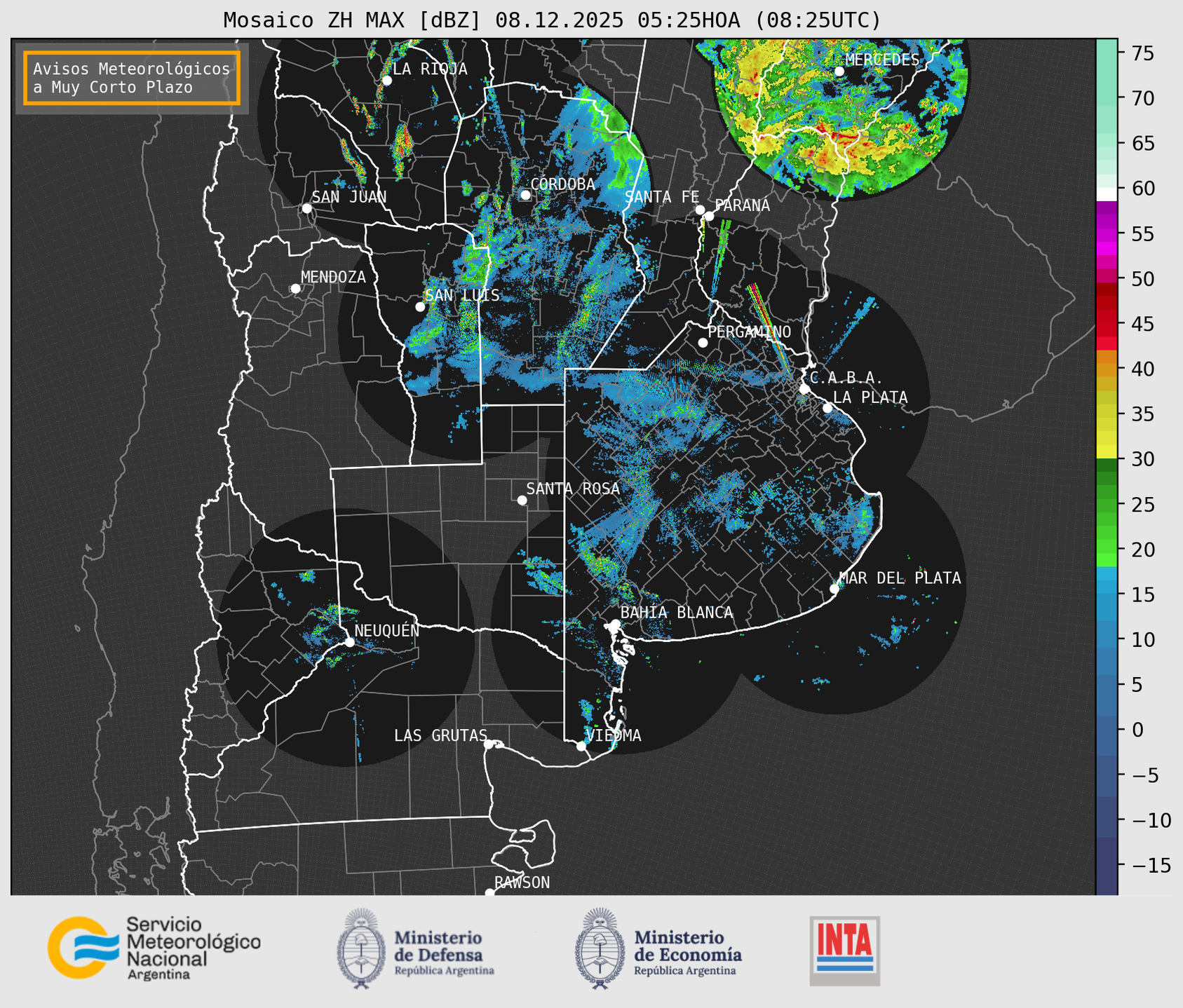The width and height of the screenshot is (1183, 1008).
Task: Click the Ministerio de Defensa text
Action: tap(445, 953)
